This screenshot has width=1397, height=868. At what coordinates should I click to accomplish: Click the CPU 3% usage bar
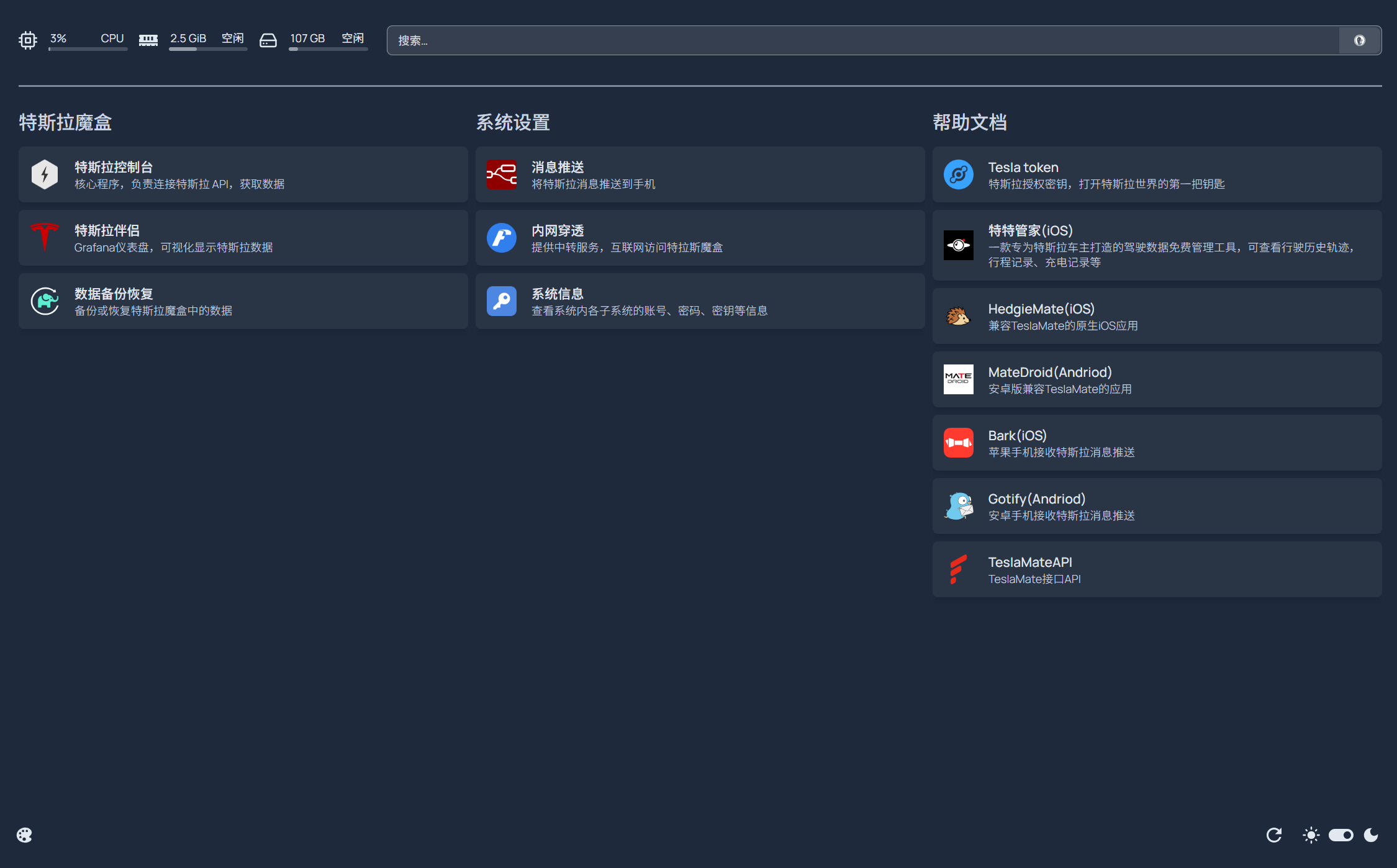point(88,49)
